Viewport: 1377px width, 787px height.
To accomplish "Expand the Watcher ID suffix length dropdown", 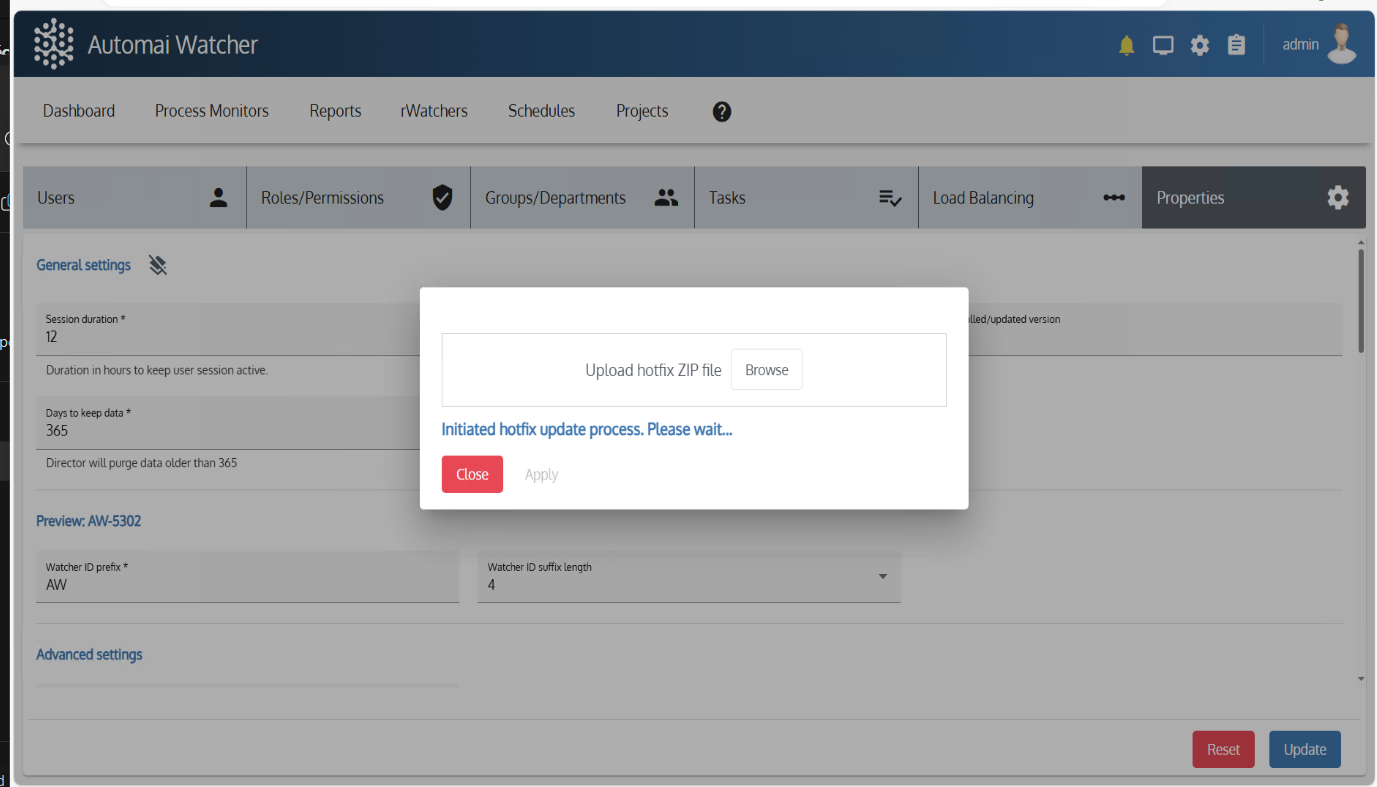I will pos(689,577).
